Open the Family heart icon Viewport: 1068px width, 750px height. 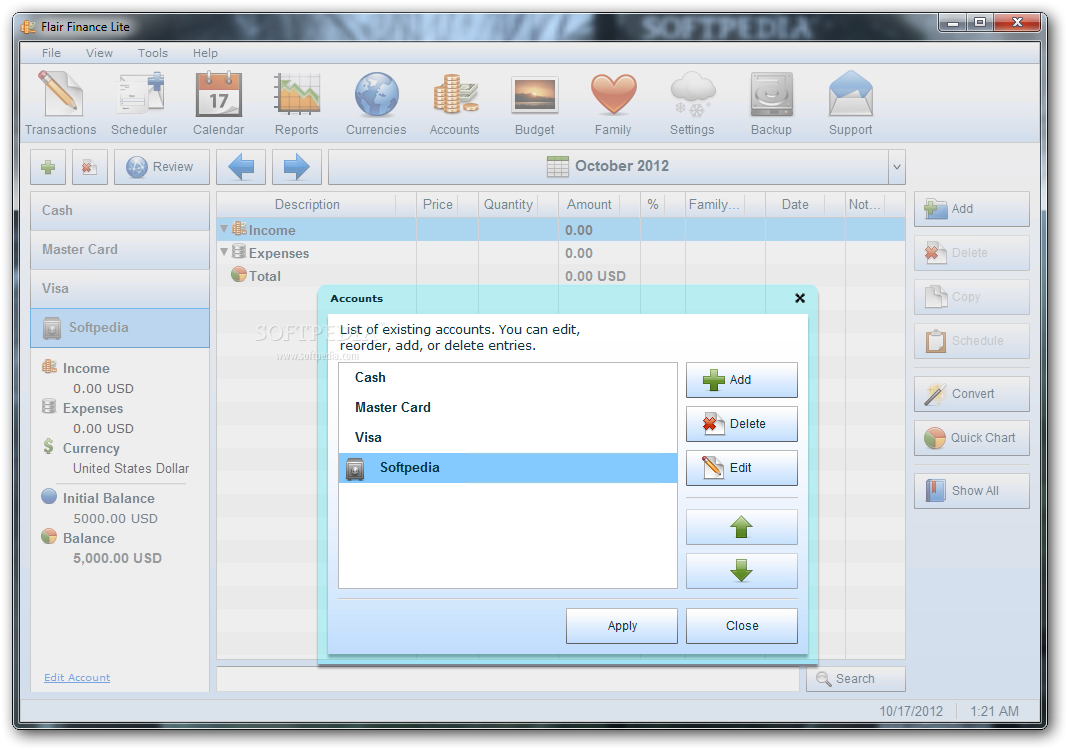coord(613,104)
